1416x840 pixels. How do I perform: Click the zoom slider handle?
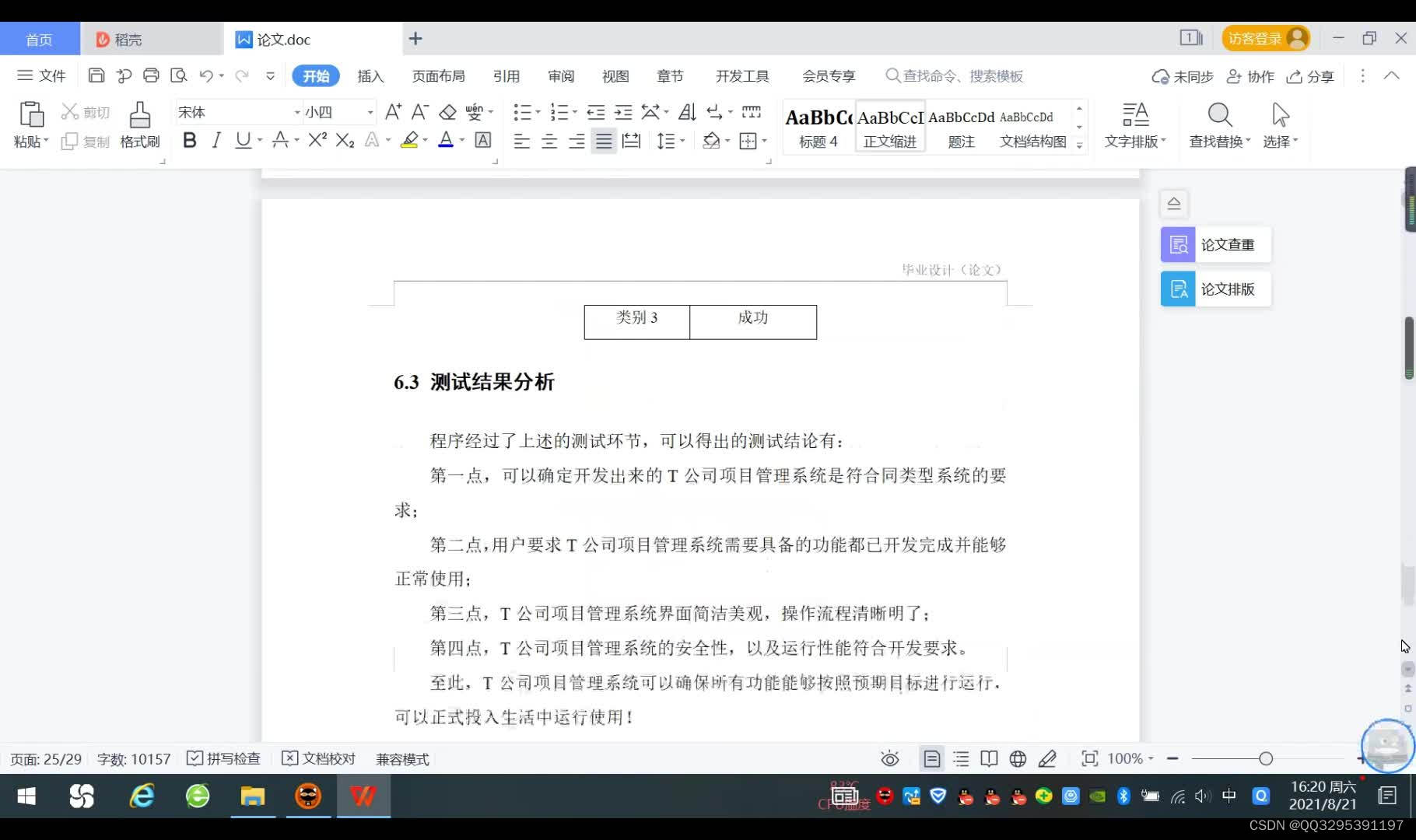pos(1266,758)
